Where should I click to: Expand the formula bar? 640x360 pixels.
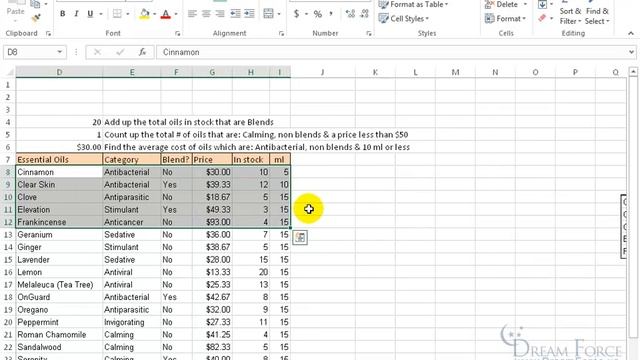click(x=631, y=52)
